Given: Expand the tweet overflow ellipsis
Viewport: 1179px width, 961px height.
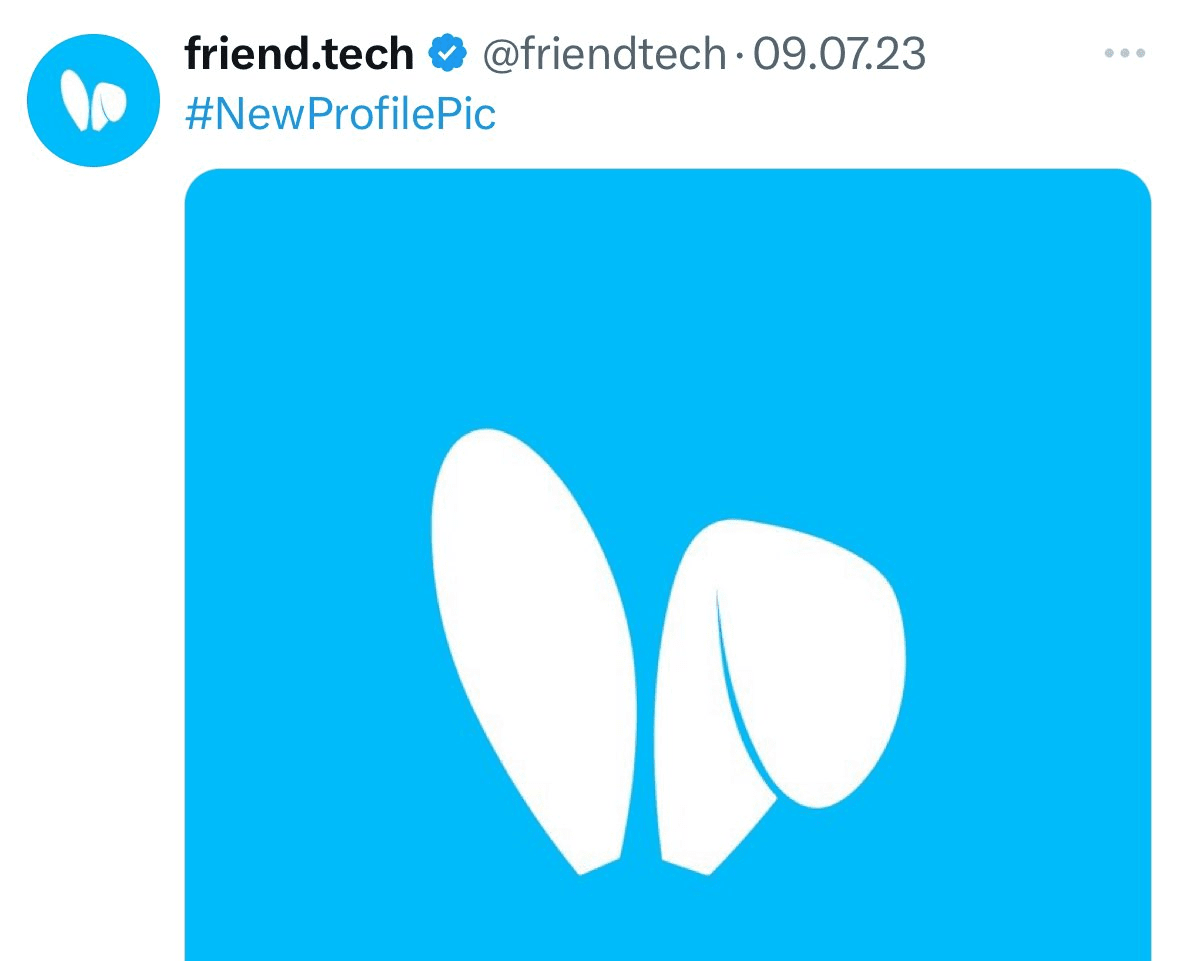Looking at the screenshot, I should click(x=1123, y=53).
